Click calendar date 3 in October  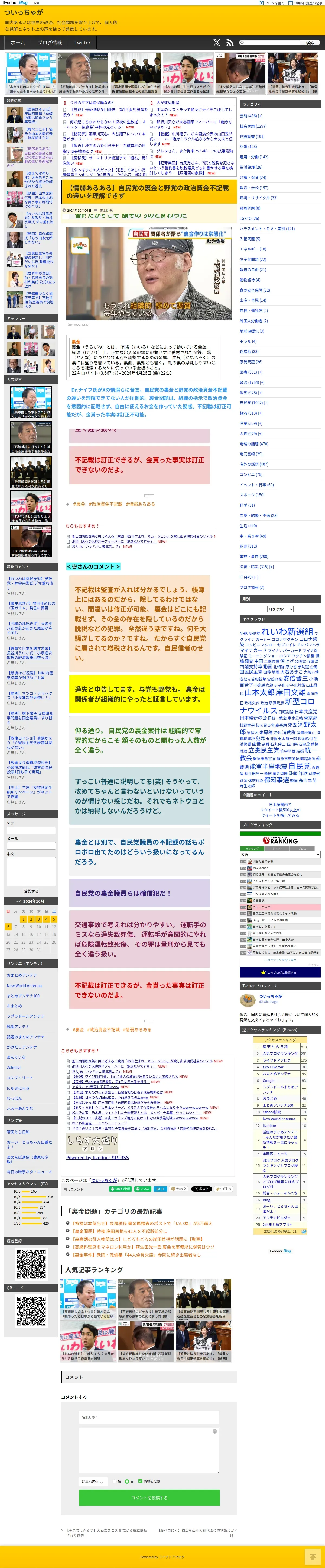(x=38, y=919)
